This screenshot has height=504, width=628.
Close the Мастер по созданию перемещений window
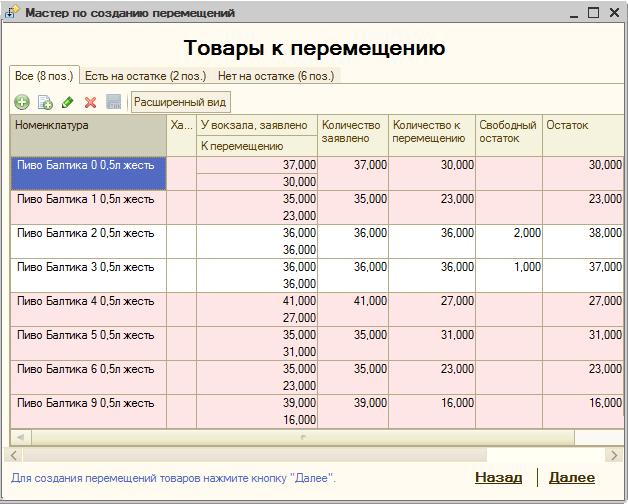pyautogui.click(x=614, y=12)
